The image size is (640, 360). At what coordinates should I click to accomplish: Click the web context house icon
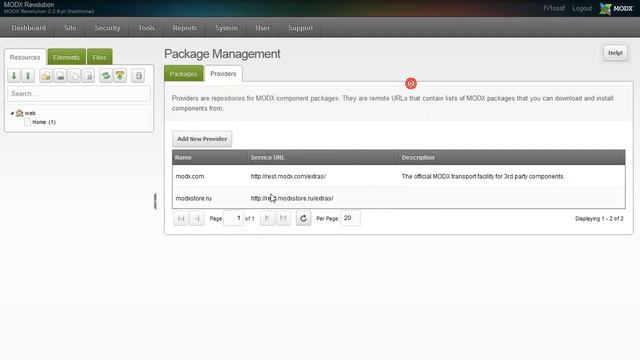point(19,113)
